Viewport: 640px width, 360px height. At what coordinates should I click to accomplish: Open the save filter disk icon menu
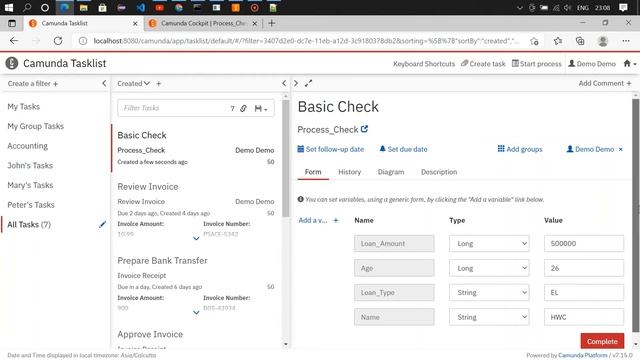point(261,108)
